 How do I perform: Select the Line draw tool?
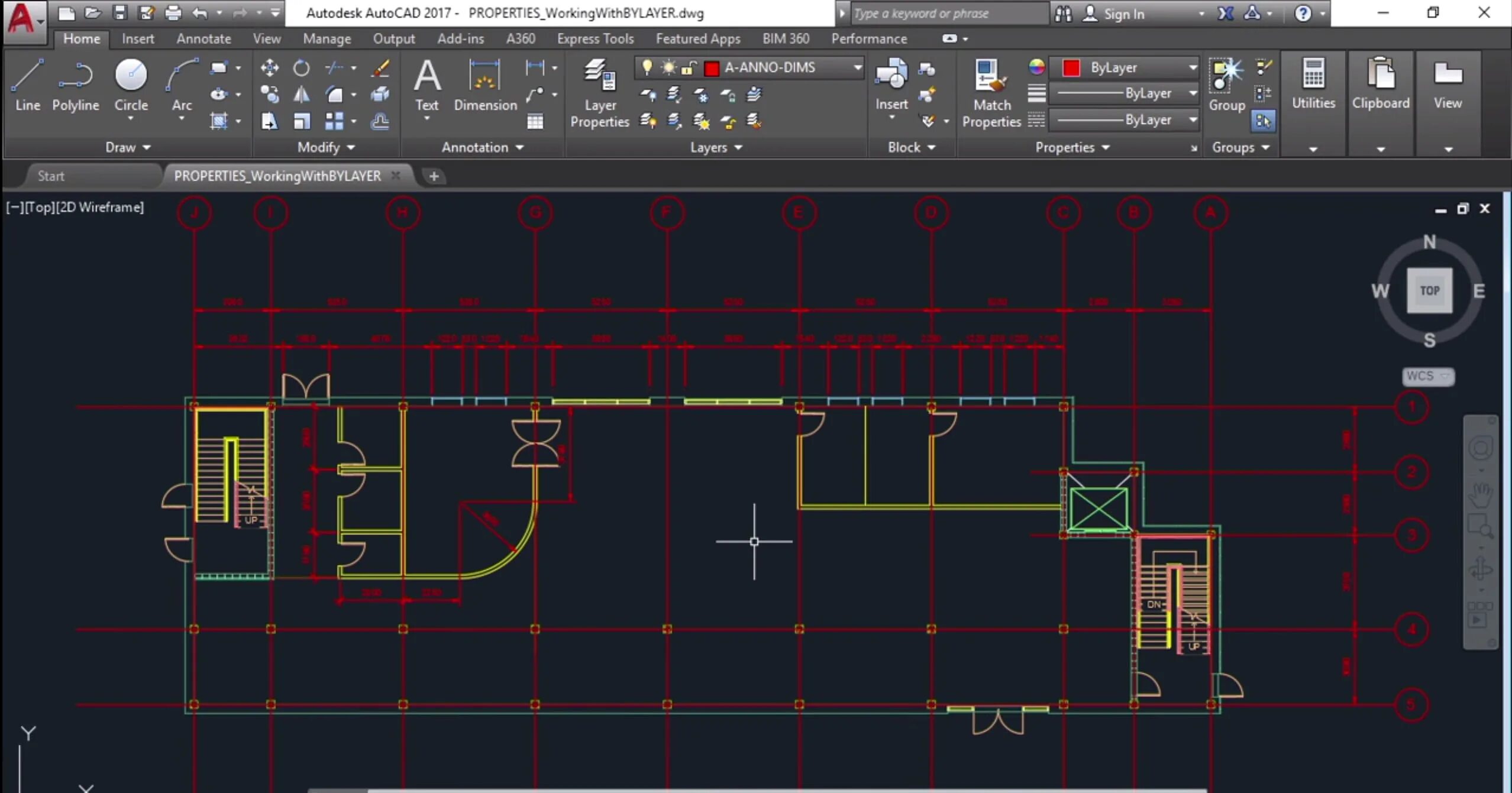pos(27,84)
